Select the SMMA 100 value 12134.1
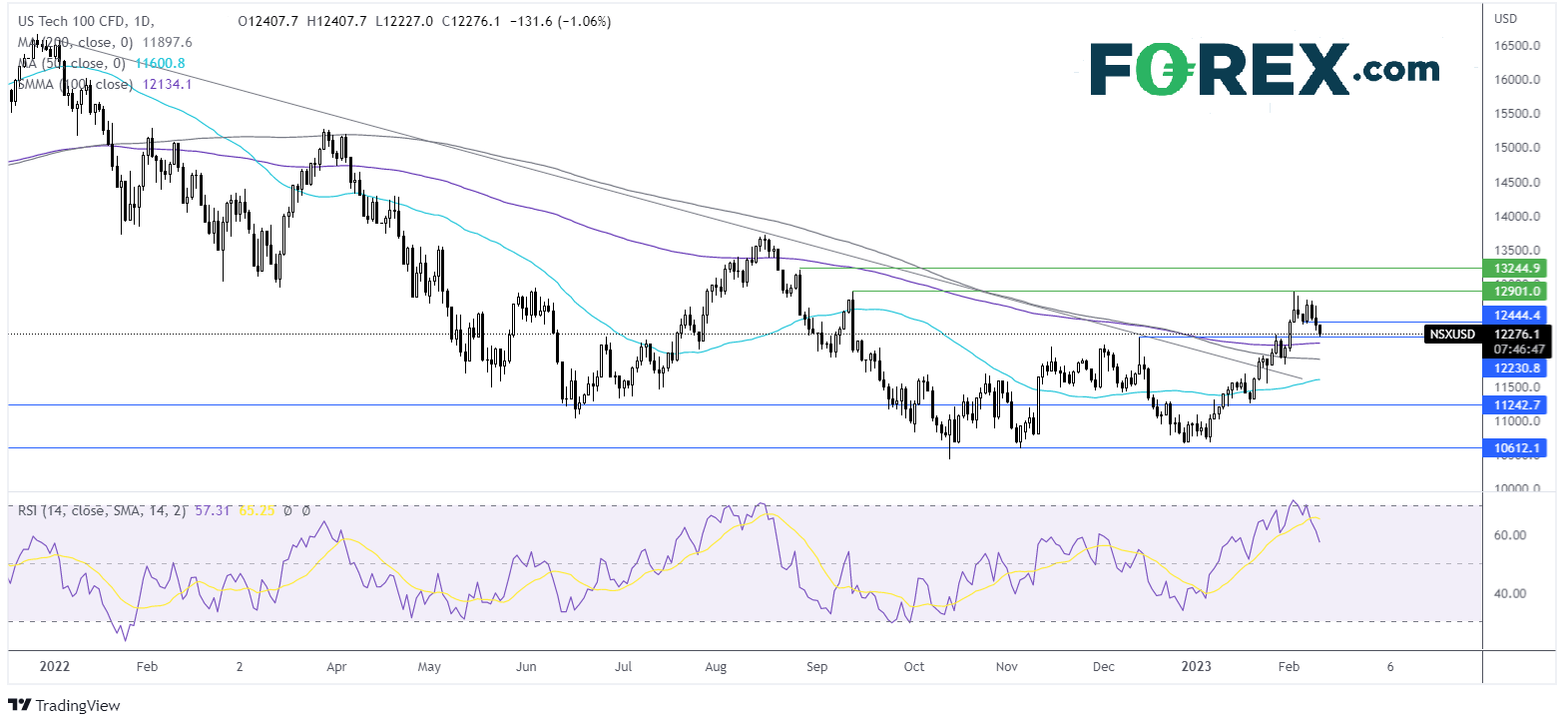This screenshot has height=724, width=1568. coord(168,84)
